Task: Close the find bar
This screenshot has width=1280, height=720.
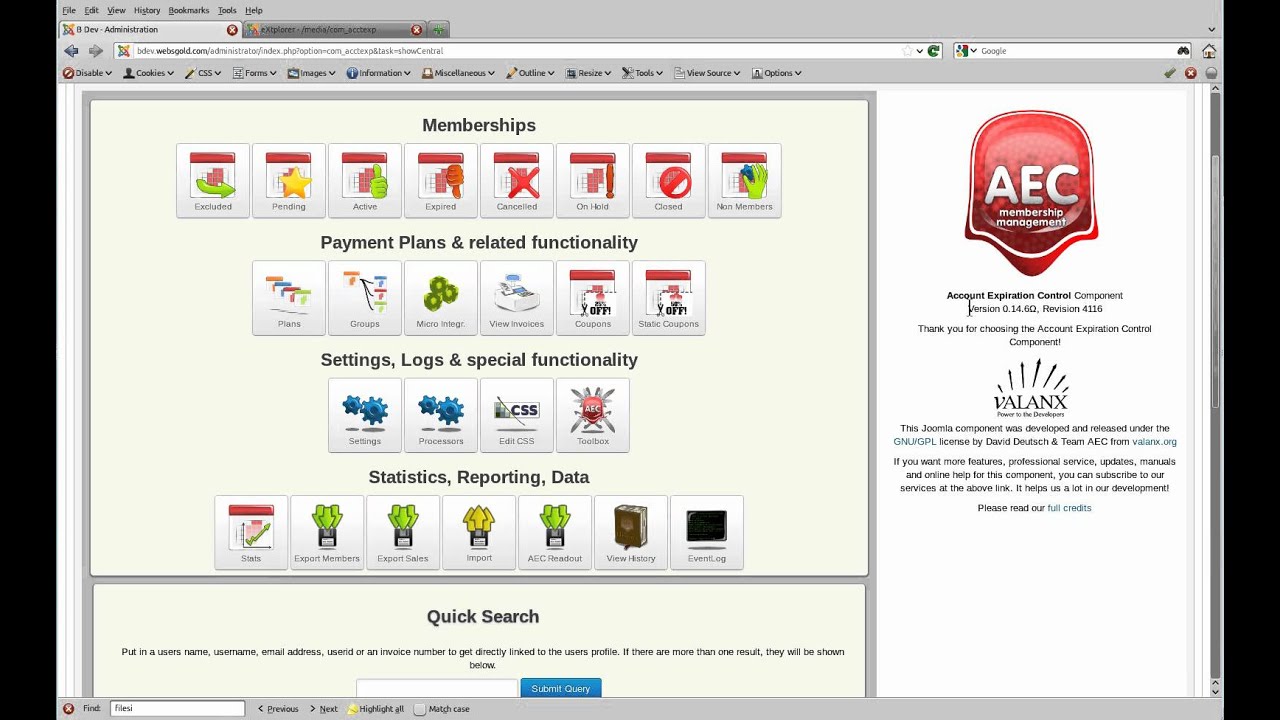Action: (68, 709)
